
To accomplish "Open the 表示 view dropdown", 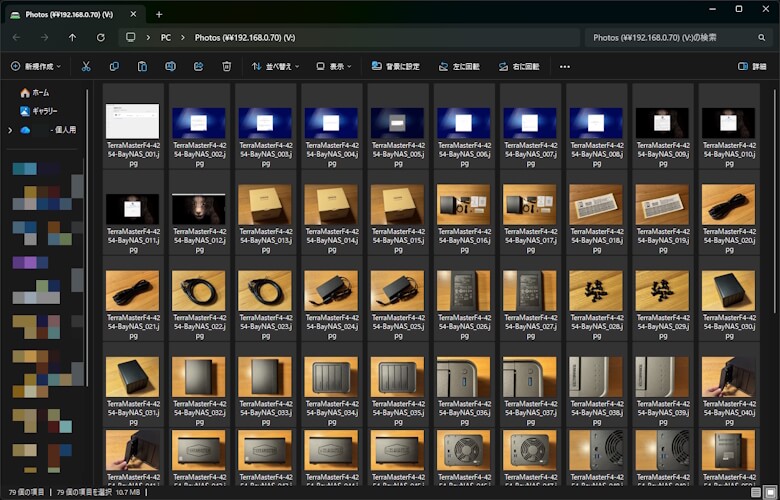I will click(334, 67).
